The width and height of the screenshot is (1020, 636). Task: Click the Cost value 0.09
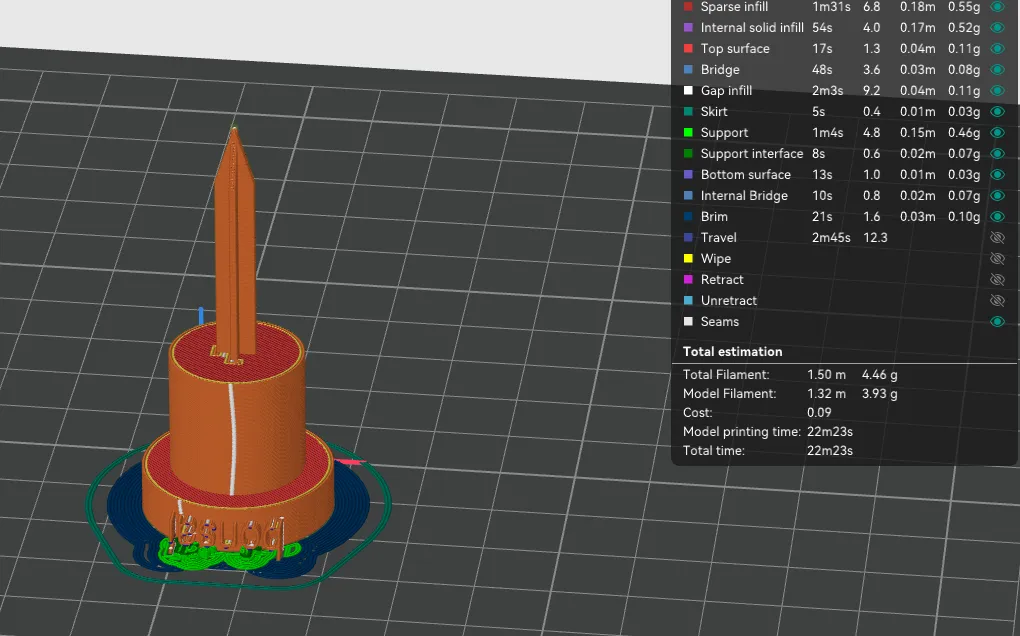(x=819, y=412)
